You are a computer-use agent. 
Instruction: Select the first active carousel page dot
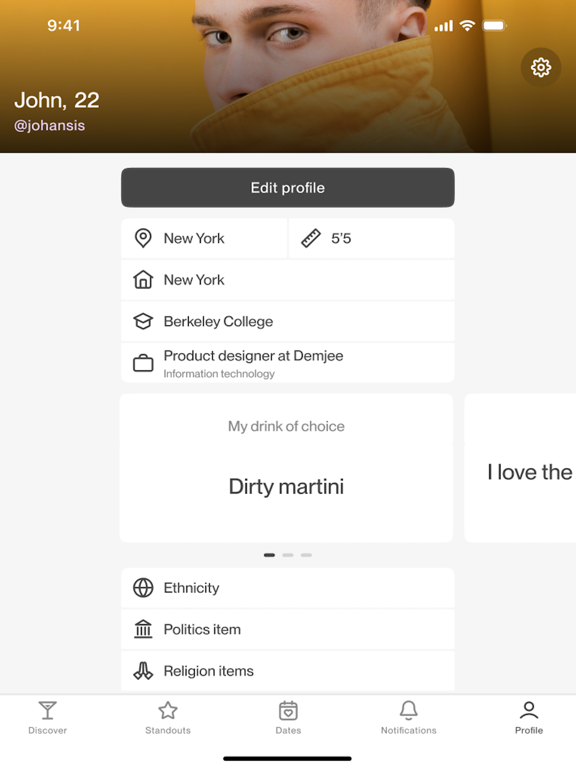coord(269,555)
